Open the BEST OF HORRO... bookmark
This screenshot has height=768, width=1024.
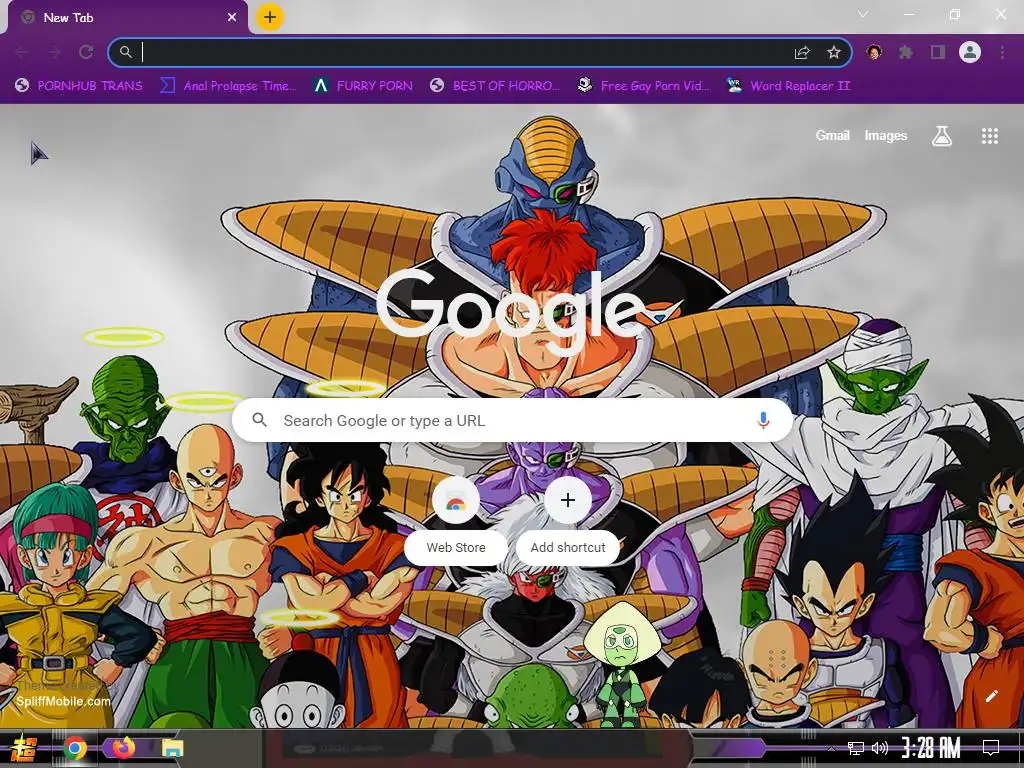point(495,86)
